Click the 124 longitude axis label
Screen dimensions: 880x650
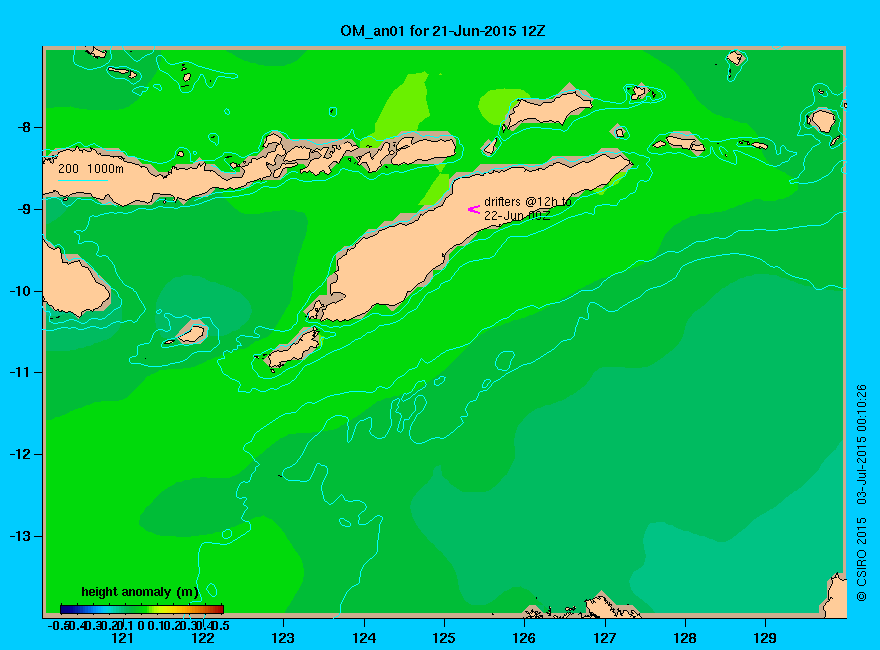364,638
